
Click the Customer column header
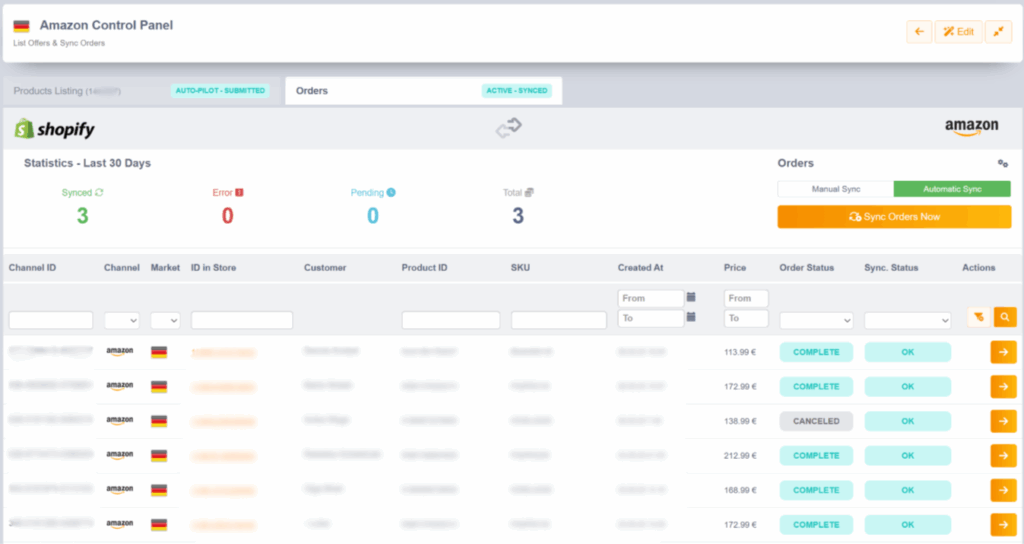(325, 268)
